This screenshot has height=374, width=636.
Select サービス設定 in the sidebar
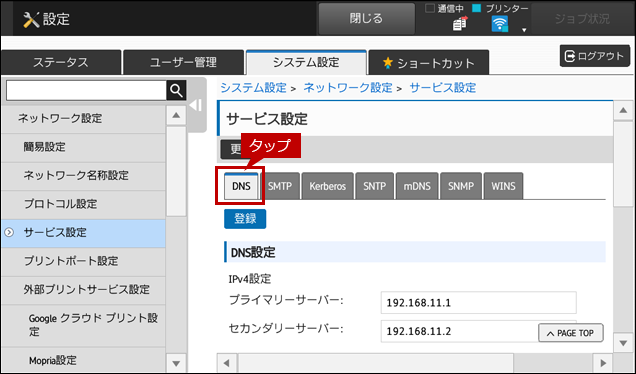pyautogui.click(x=83, y=233)
